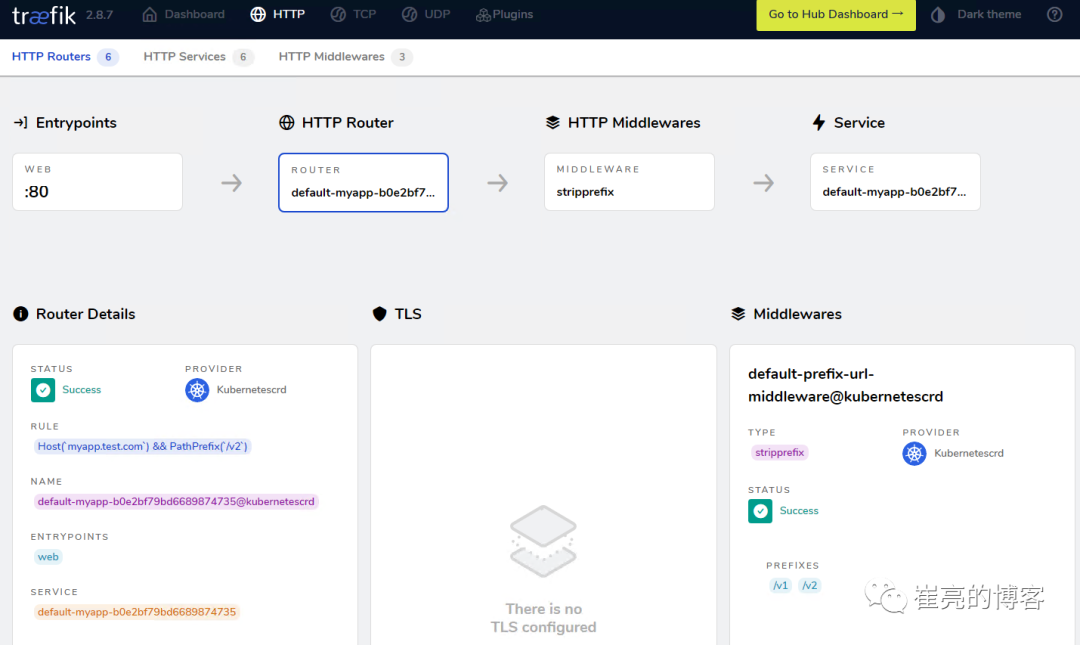Click the version 2.8.7 label
This screenshot has height=645, width=1080.
pyautogui.click(x=99, y=14)
